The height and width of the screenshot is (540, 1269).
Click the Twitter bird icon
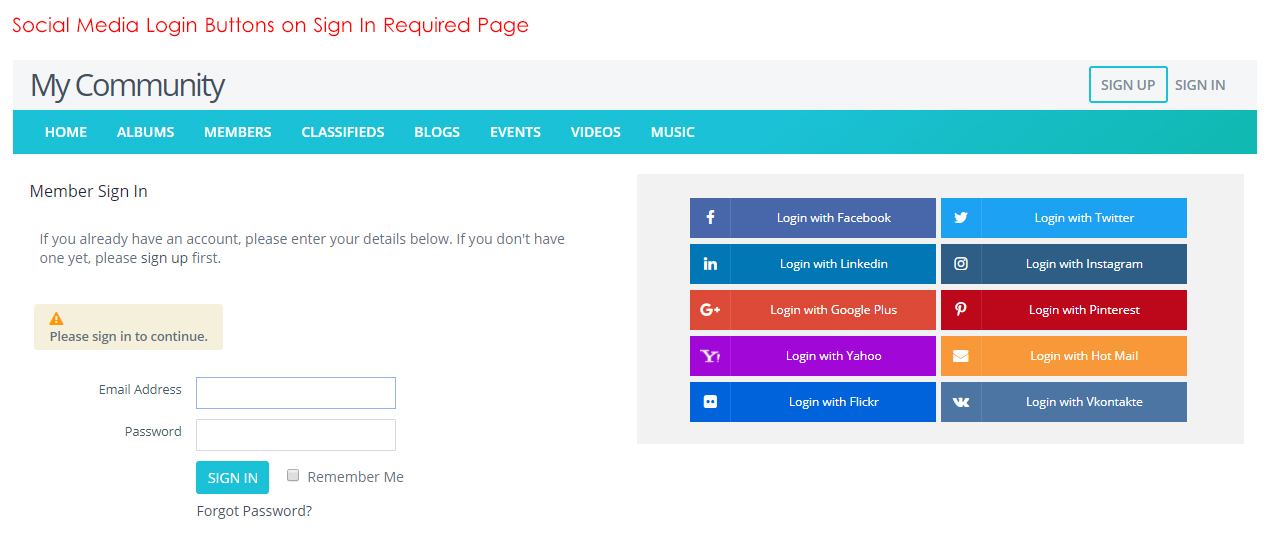click(x=961, y=218)
